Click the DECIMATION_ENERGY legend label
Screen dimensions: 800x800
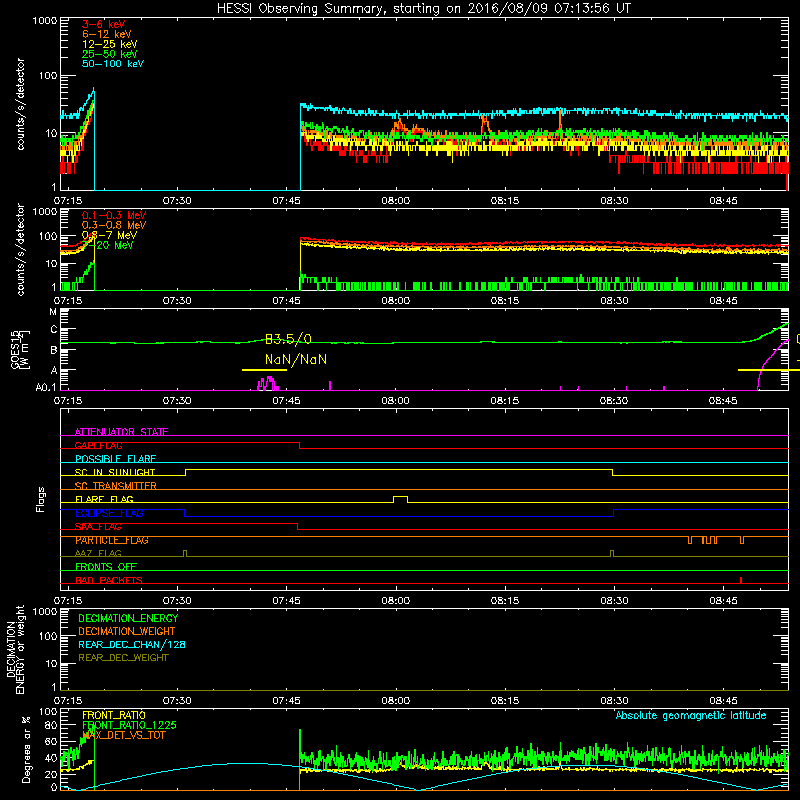pos(128,618)
